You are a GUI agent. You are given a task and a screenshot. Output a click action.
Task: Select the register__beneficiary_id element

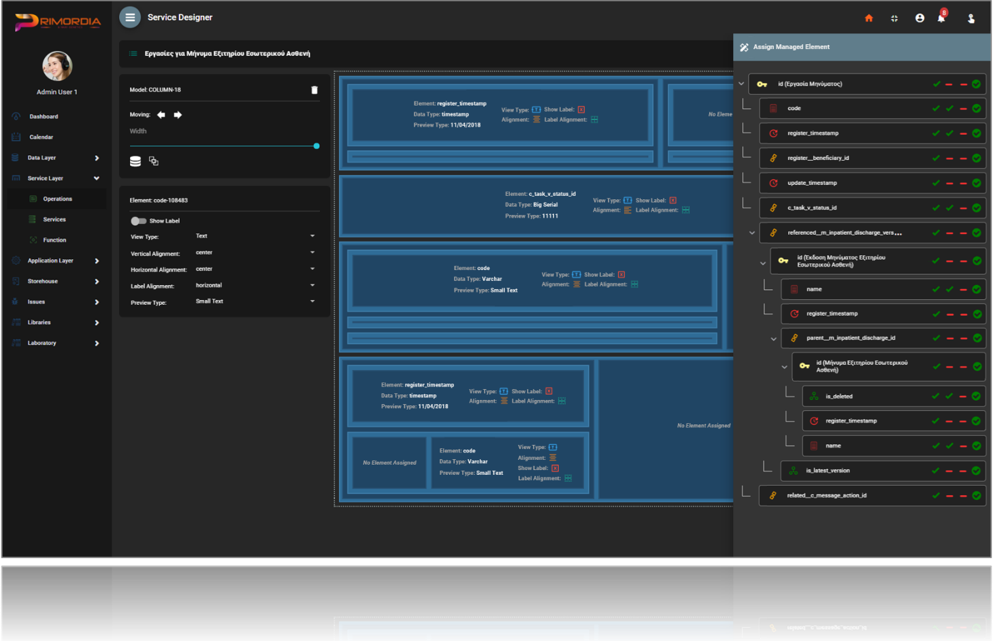tap(818, 158)
